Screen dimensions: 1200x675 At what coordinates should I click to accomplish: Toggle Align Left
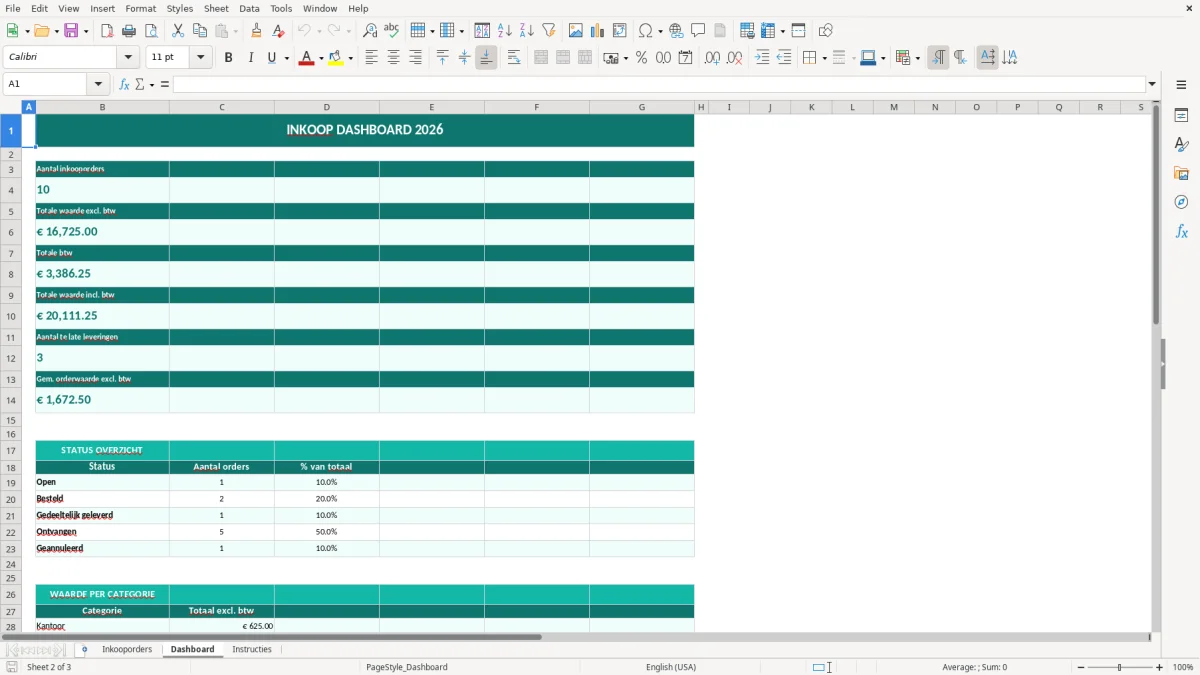371,58
